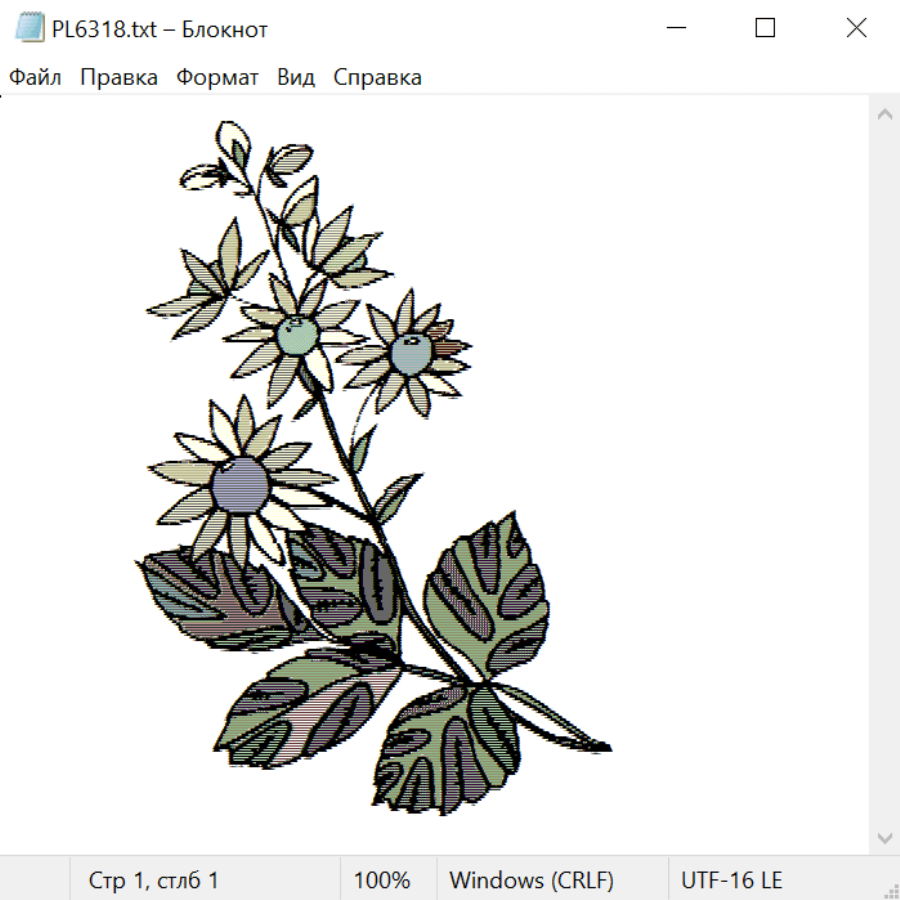This screenshot has height=900, width=900.
Task: Maximize the Блокнот window
Action: pyautogui.click(x=765, y=28)
